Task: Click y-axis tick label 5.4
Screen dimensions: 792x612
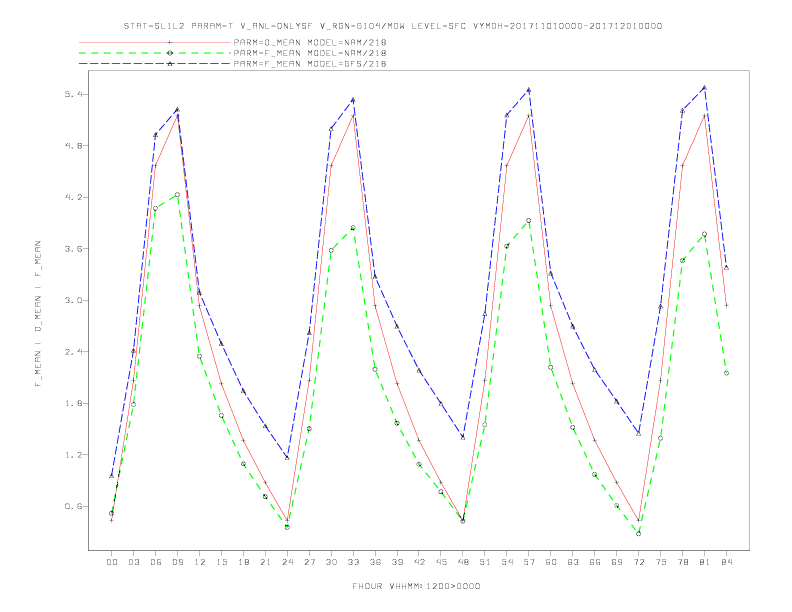Action: 72,94
